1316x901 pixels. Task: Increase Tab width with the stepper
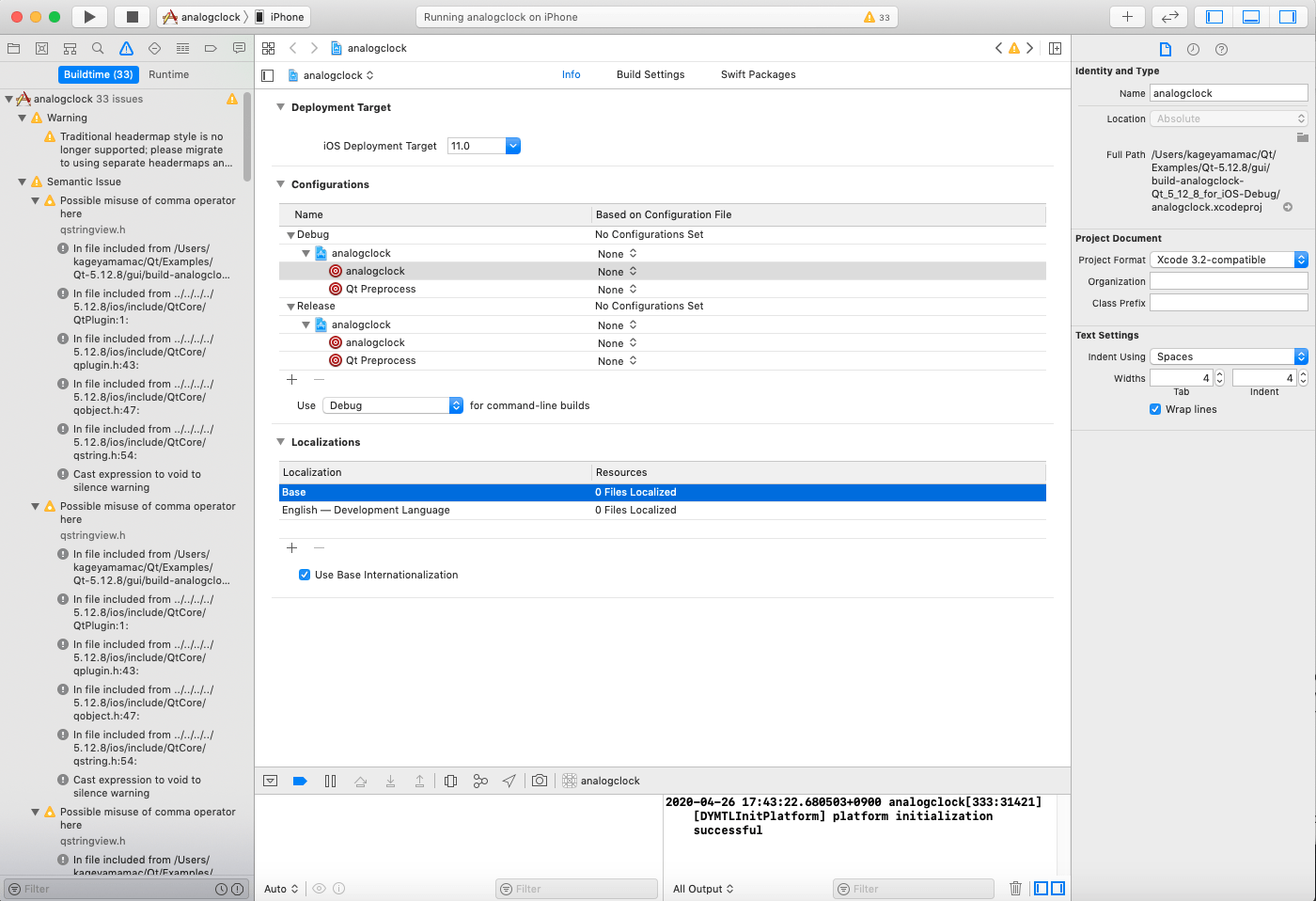(1220, 373)
